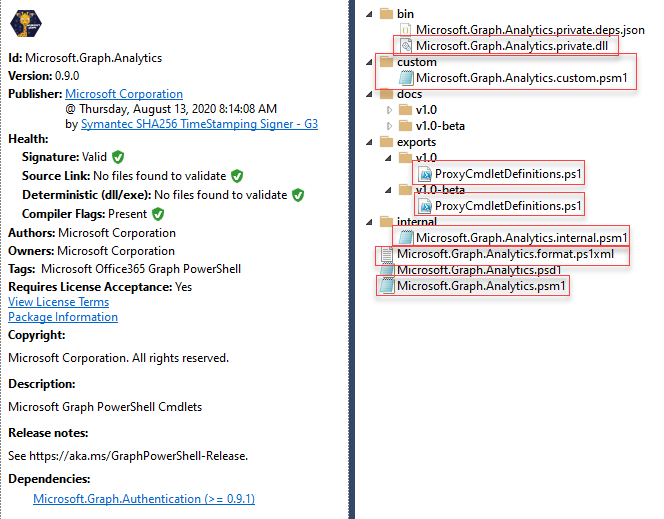The height and width of the screenshot is (519, 664).
Task: Select the docs folder icon
Action: coord(386,94)
